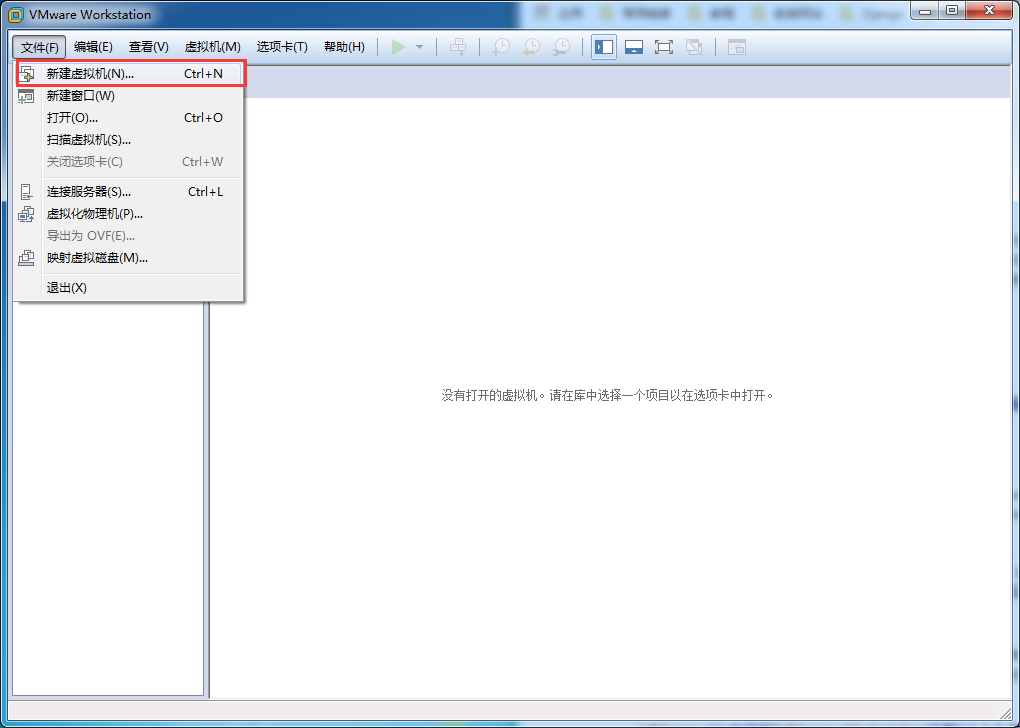
Task: Maximize the VMware Workstation window
Action: (952, 11)
